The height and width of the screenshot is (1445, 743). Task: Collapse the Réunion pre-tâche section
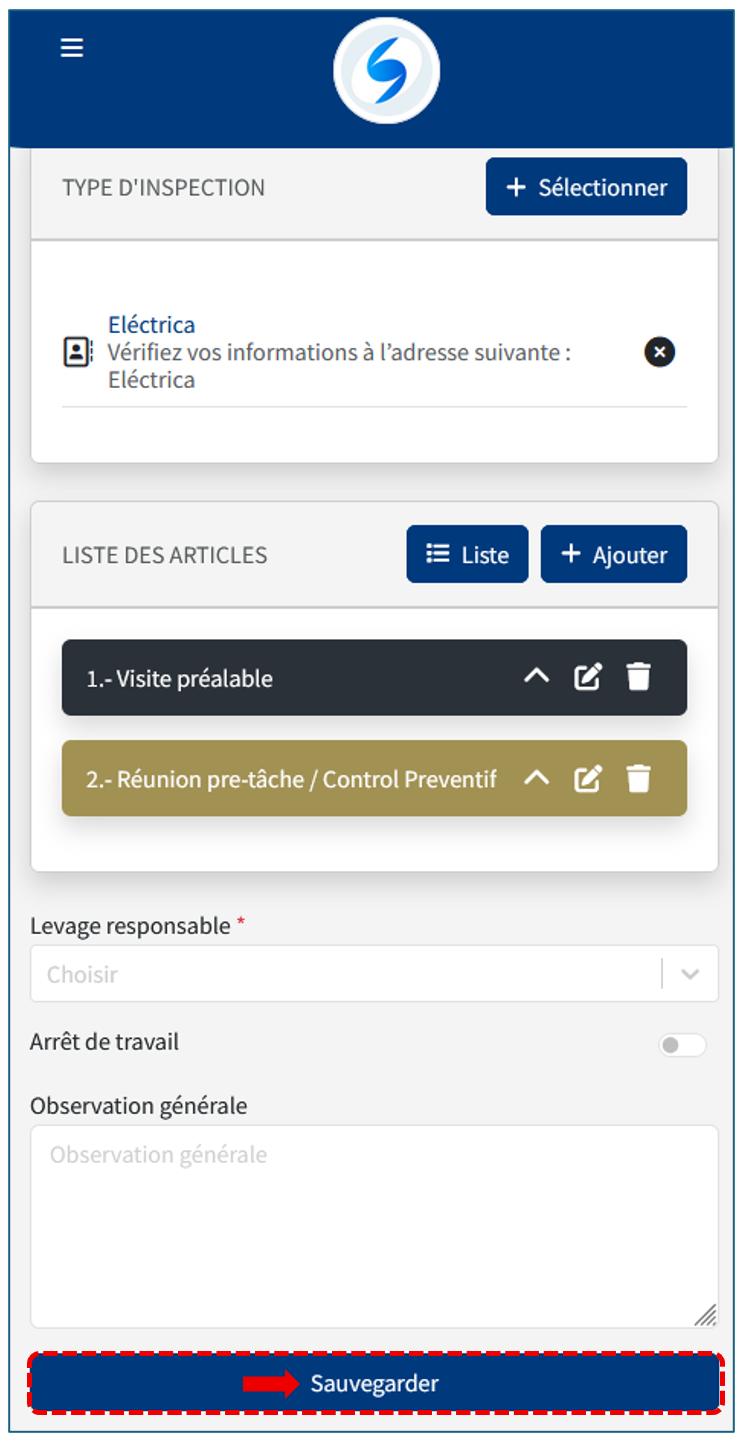point(537,778)
